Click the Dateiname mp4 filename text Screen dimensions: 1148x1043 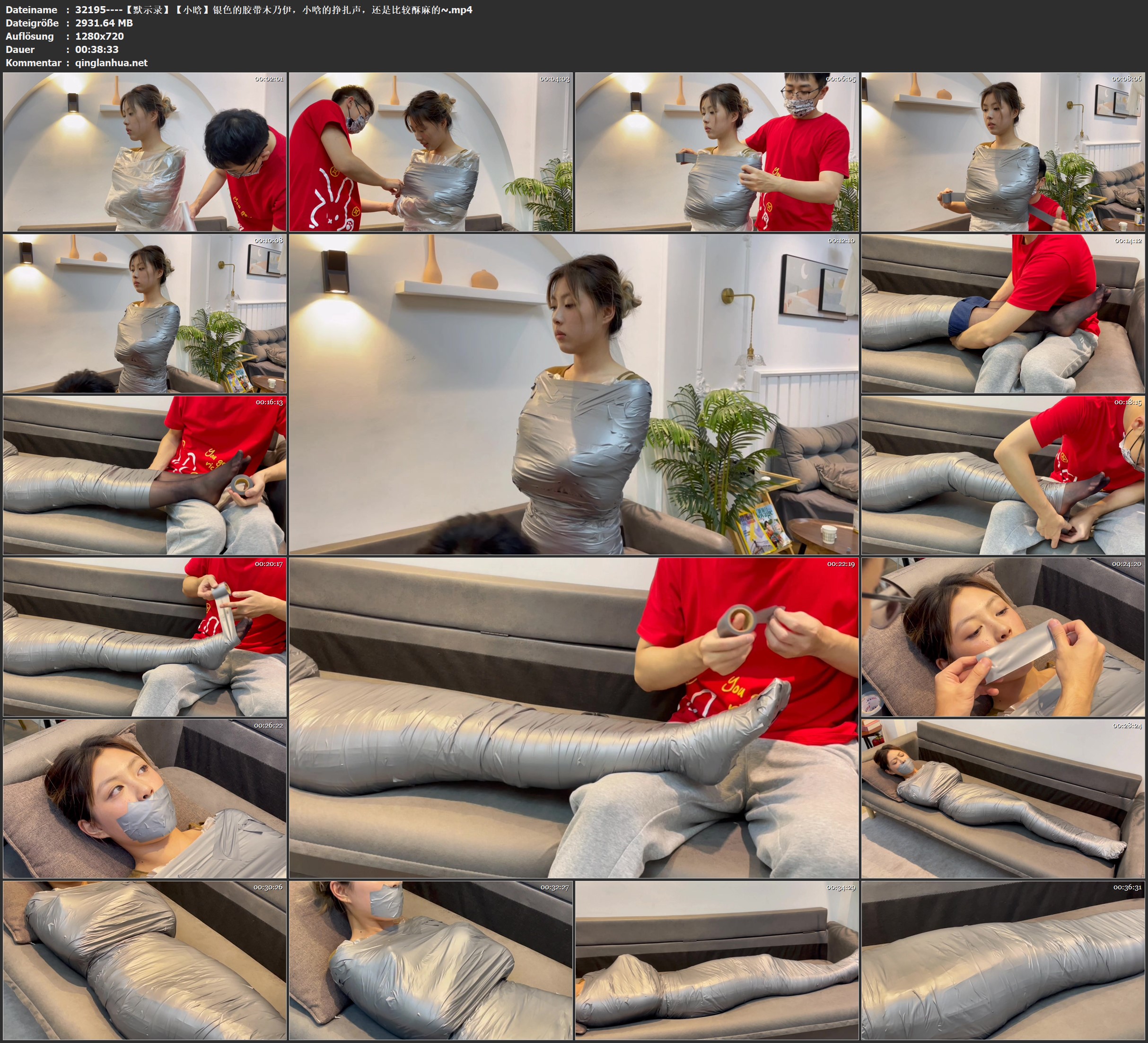click(x=273, y=9)
